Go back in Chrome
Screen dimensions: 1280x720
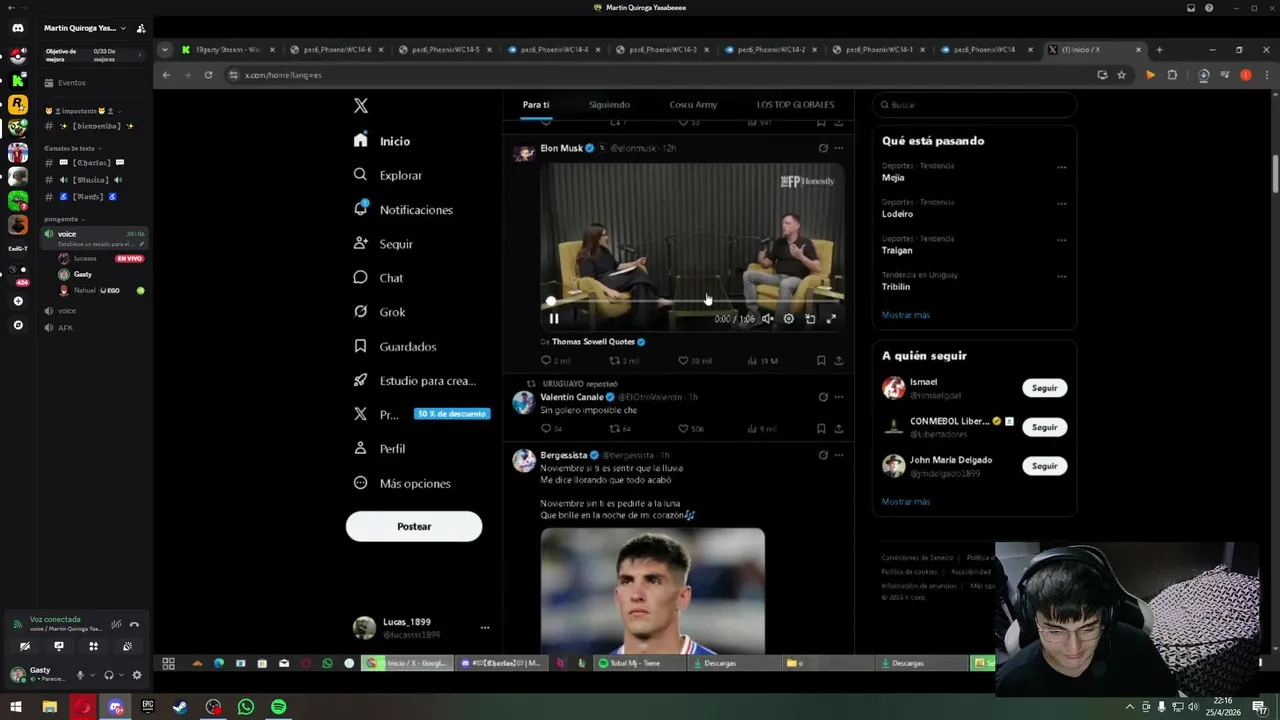pyautogui.click(x=166, y=75)
